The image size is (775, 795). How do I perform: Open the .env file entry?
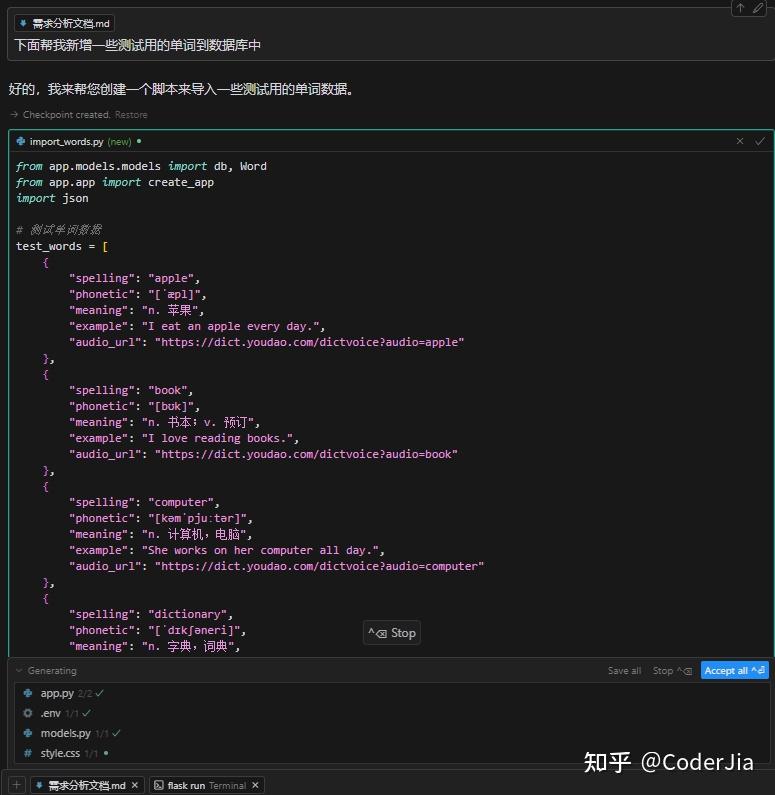(50, 713)
